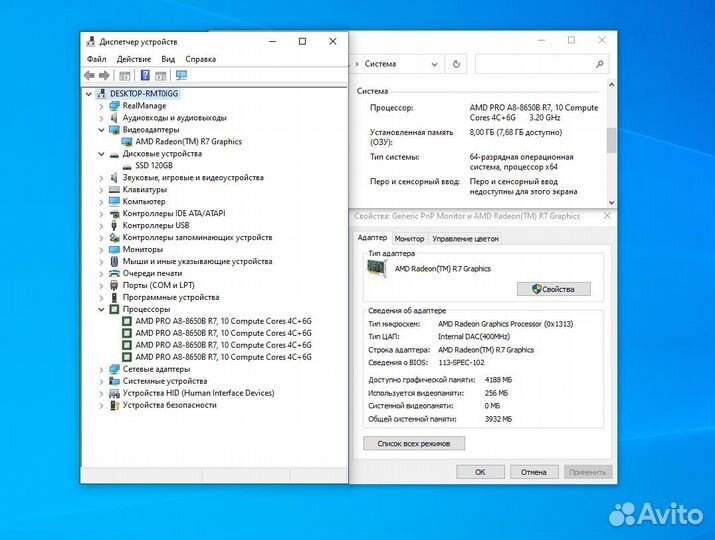This screenshot has width=715, height=540.
Task: Expand the Контроллеры запоминающих устройств branch
Action: click(101, 238)
